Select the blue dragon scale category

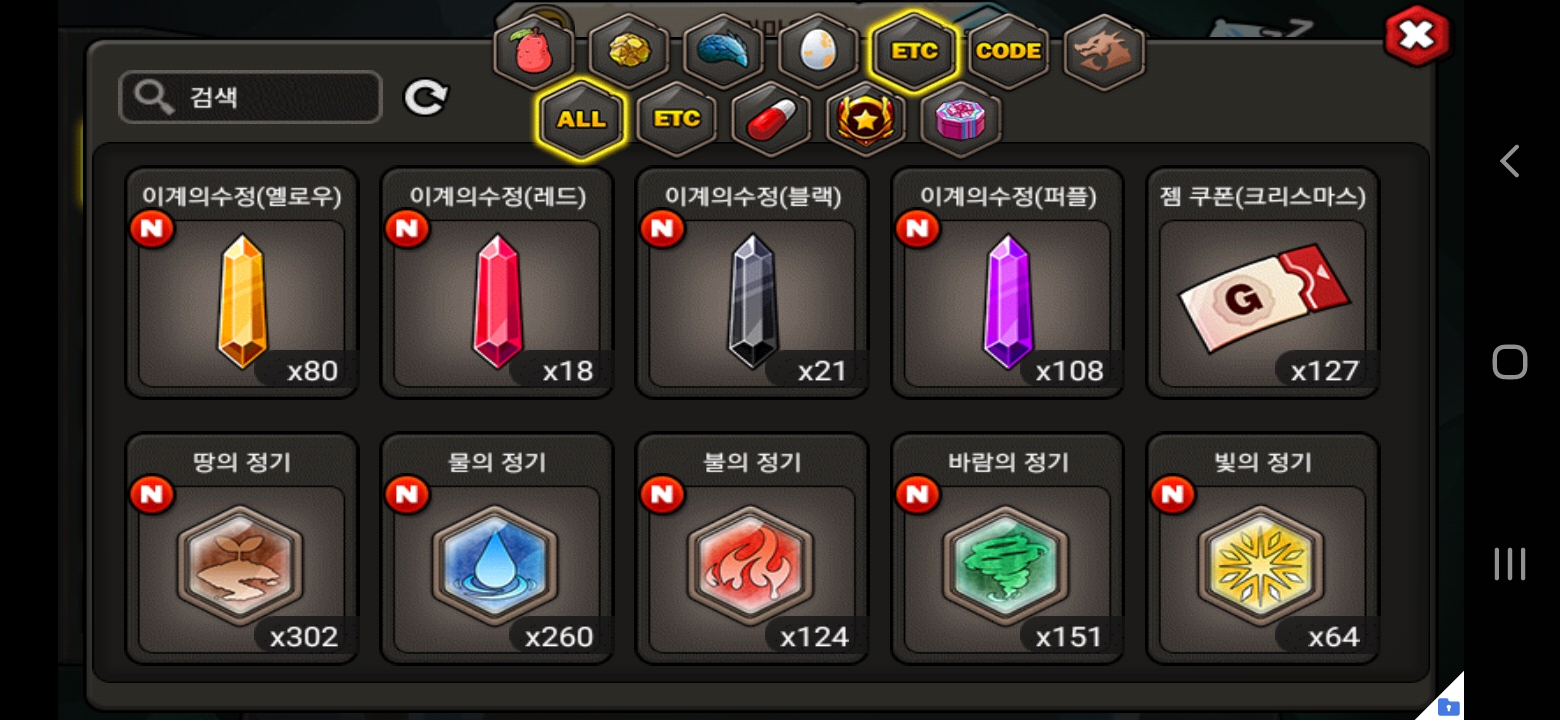tap(723, 52)
